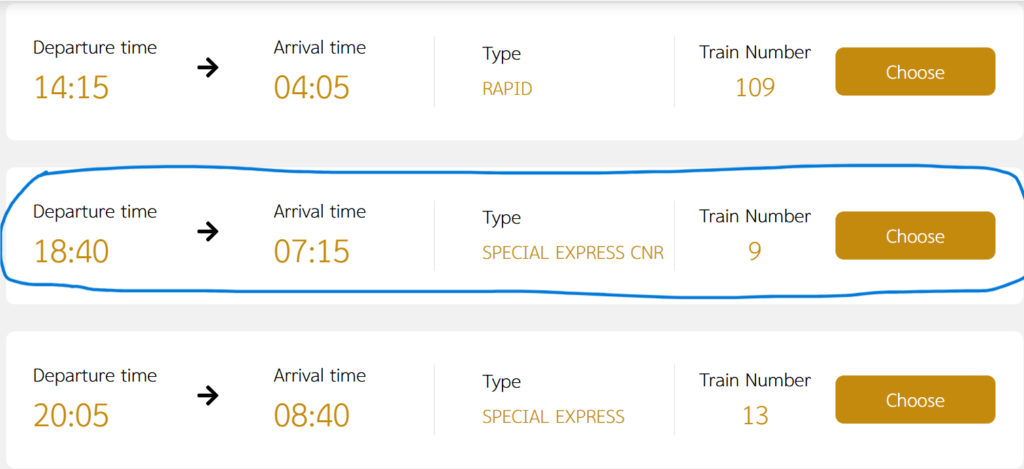Viewport: 1024px width, 469px height.
Task: Click train number 109
Action: 755,88
